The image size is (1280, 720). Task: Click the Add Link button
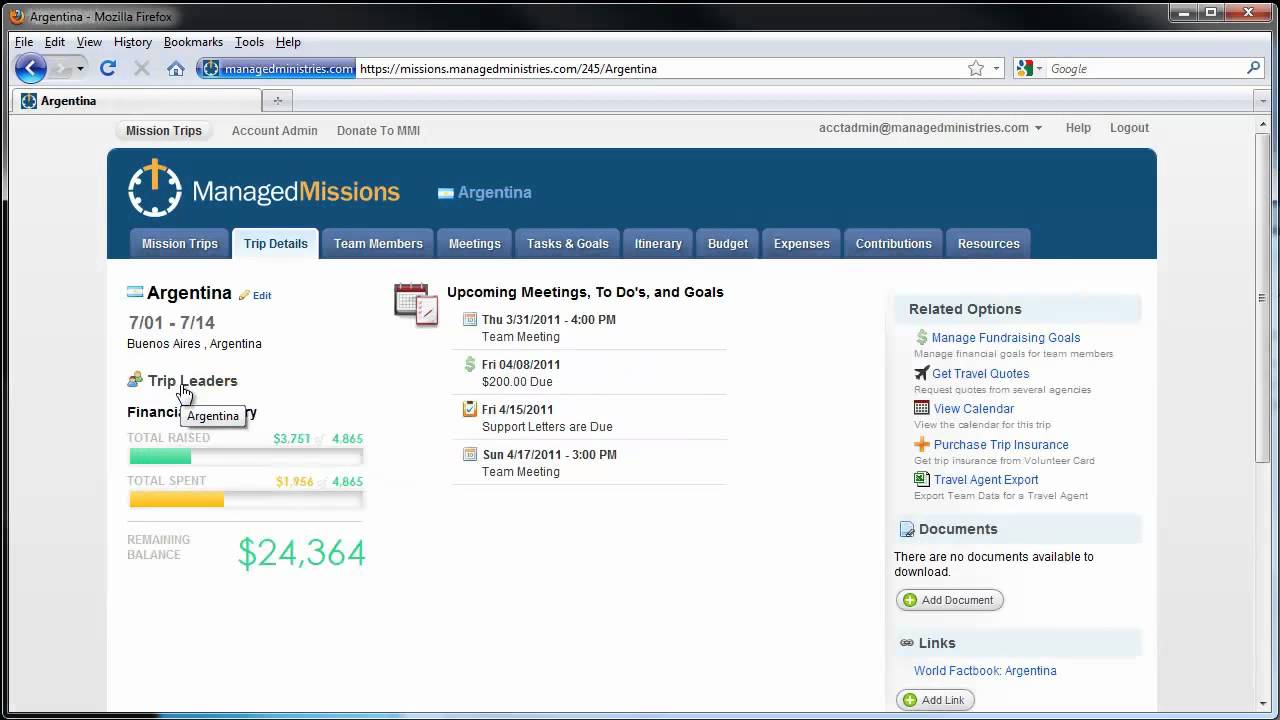(935, 700)
